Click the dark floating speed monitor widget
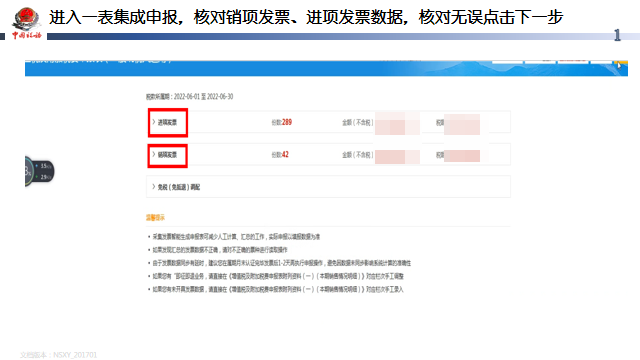This screenshot has width=640, height=360. point(39,171)
